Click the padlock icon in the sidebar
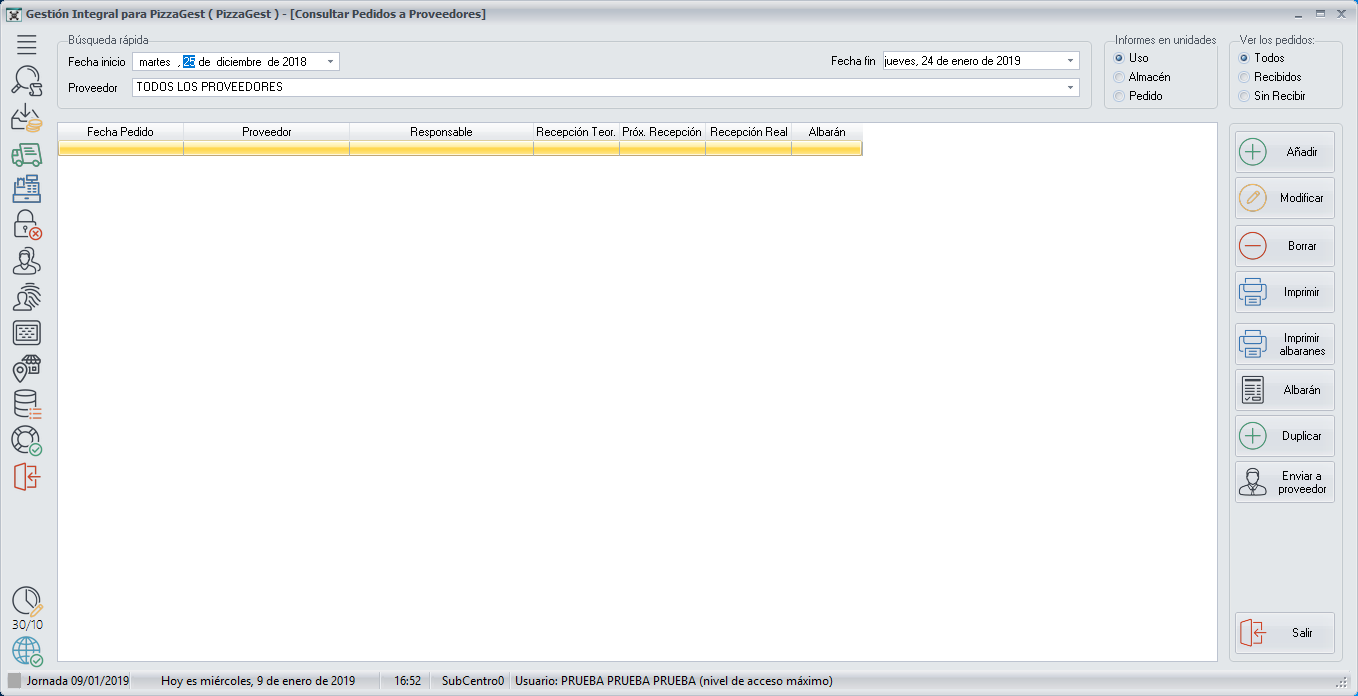Screen dimensions: 1358x696 [x=27, y=224]
